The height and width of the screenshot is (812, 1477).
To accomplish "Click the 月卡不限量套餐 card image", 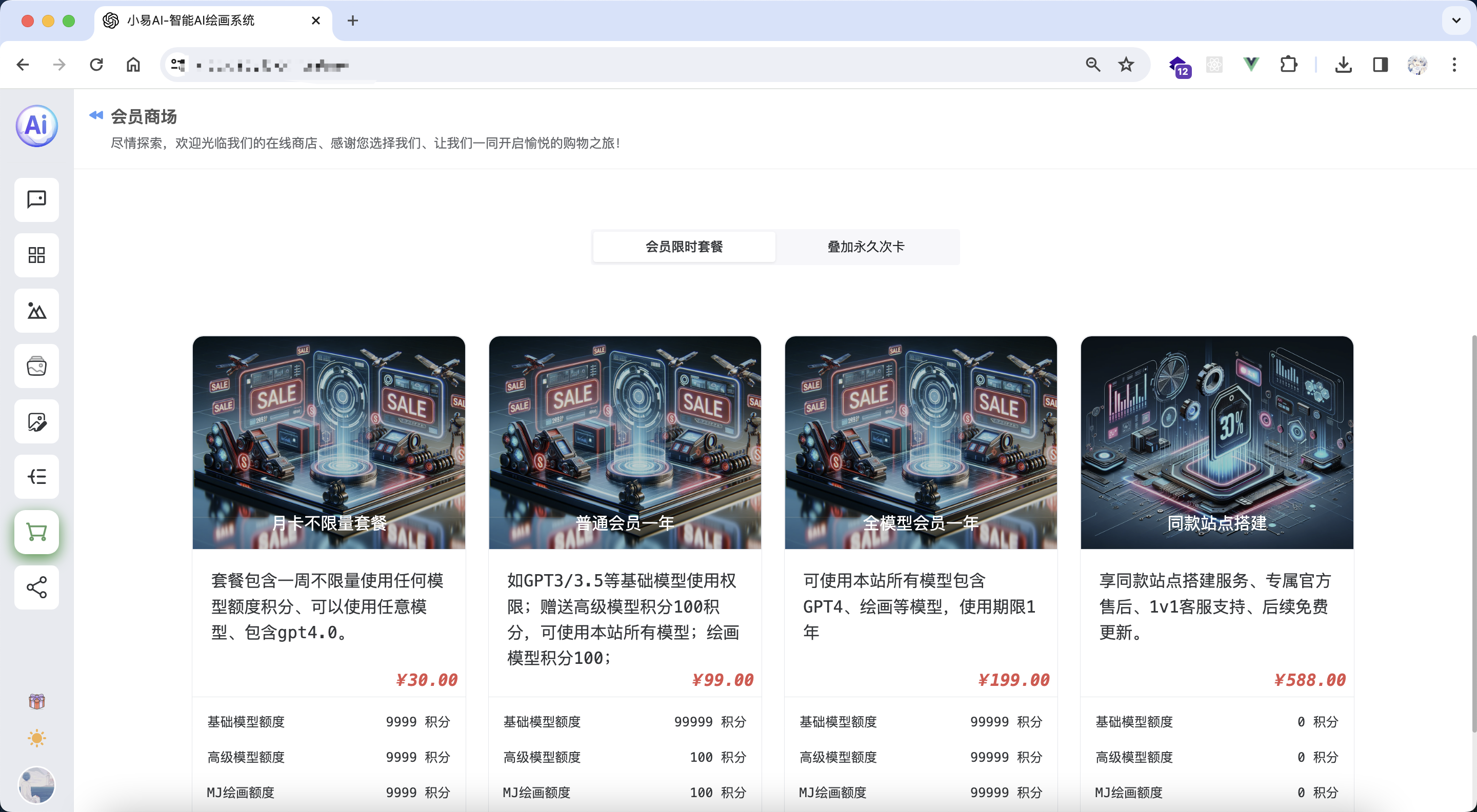I will point(329,442).
